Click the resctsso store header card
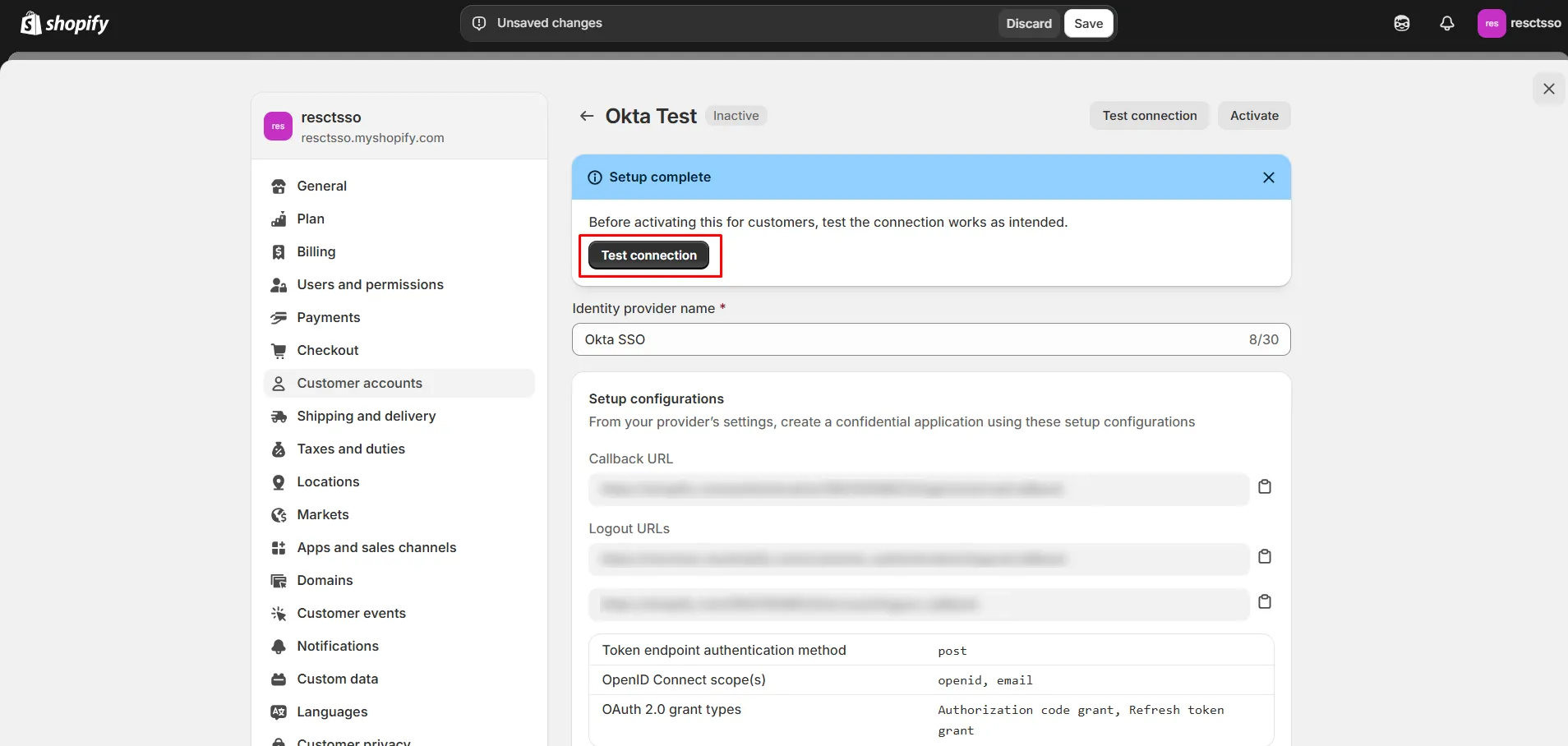This screenshot has height=746, width=1568. click(399, 127)
